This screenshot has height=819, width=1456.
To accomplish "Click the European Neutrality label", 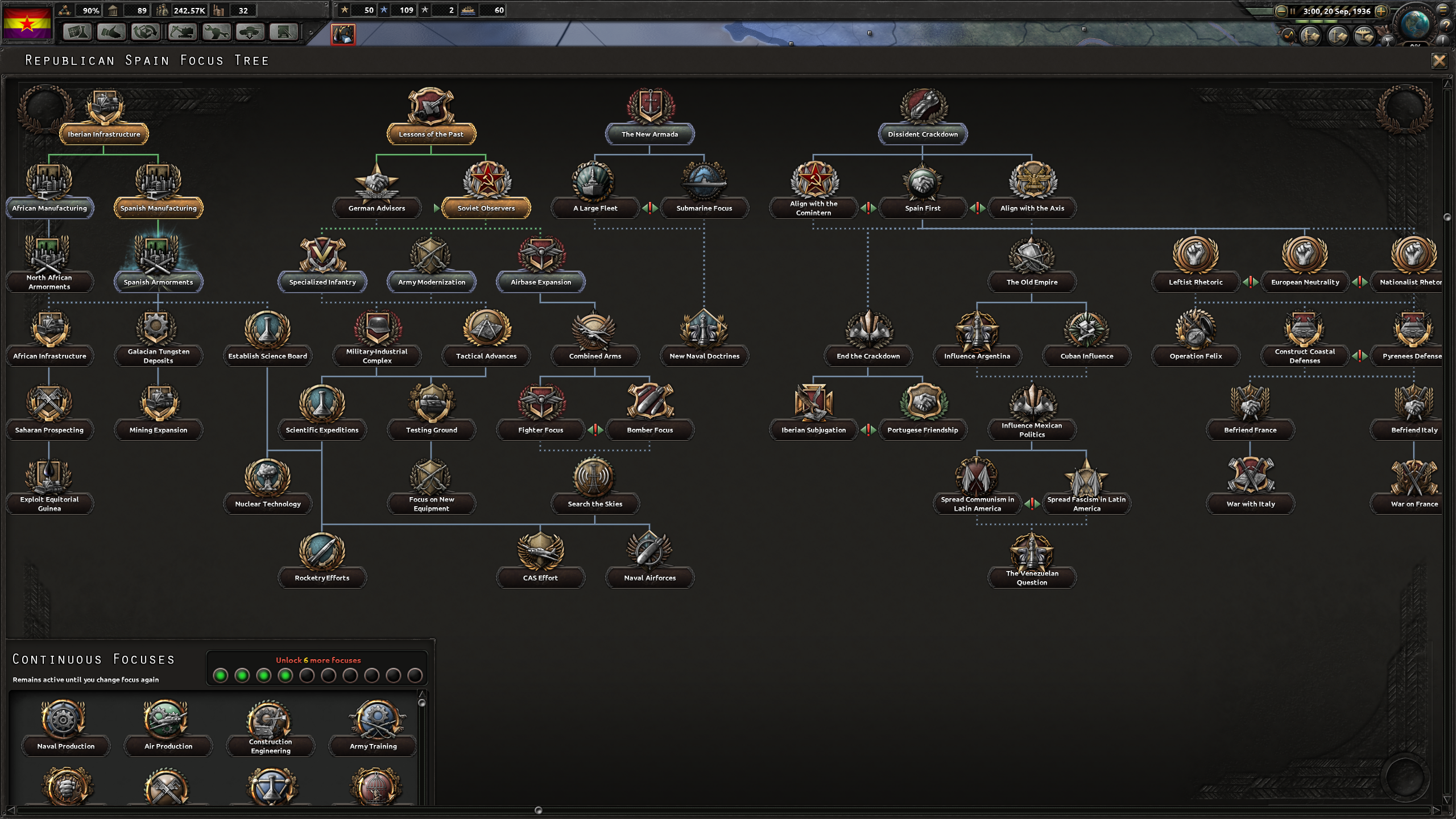I will (1305, 282).
